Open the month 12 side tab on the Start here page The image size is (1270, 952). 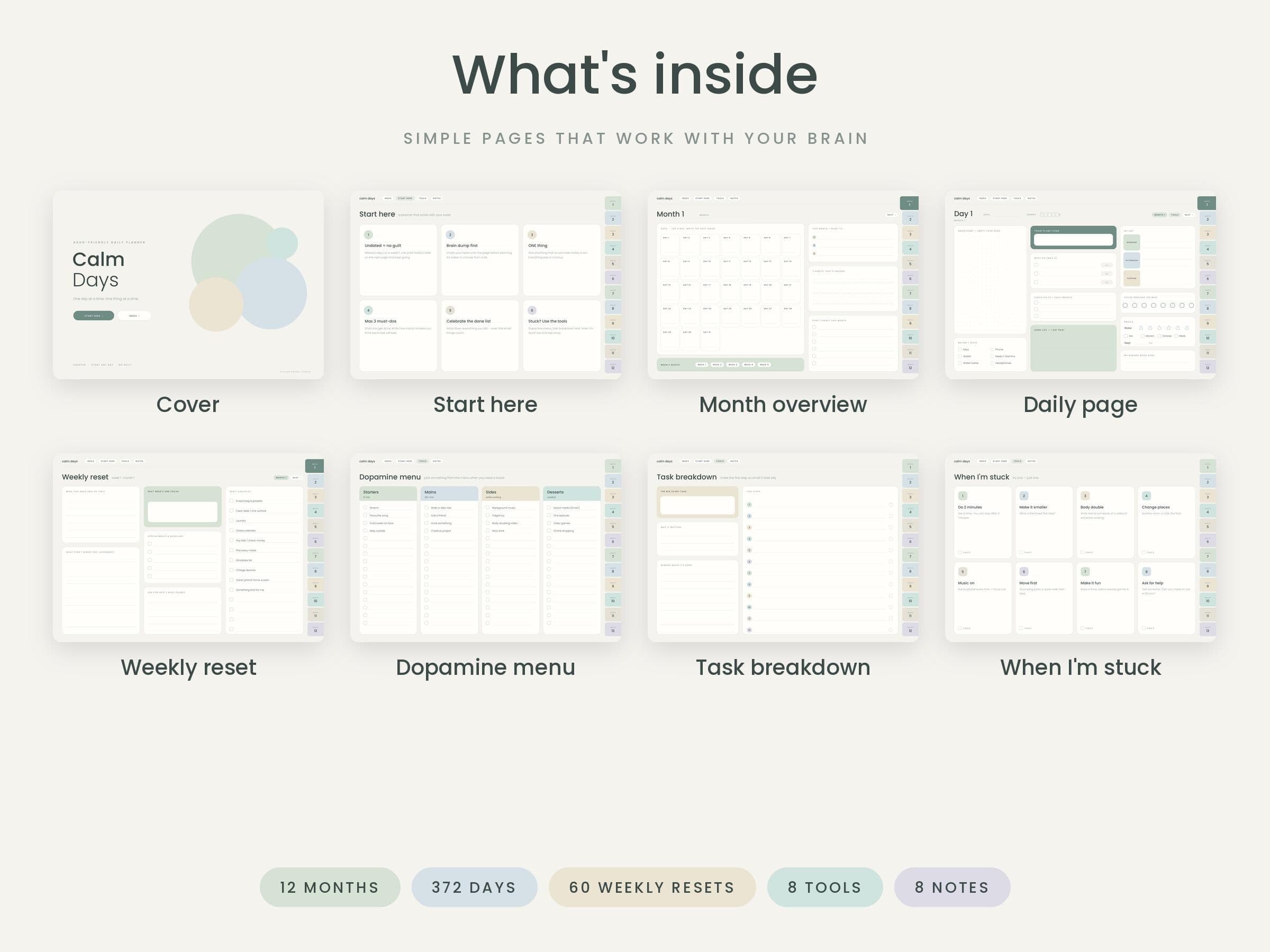(613, 367)
